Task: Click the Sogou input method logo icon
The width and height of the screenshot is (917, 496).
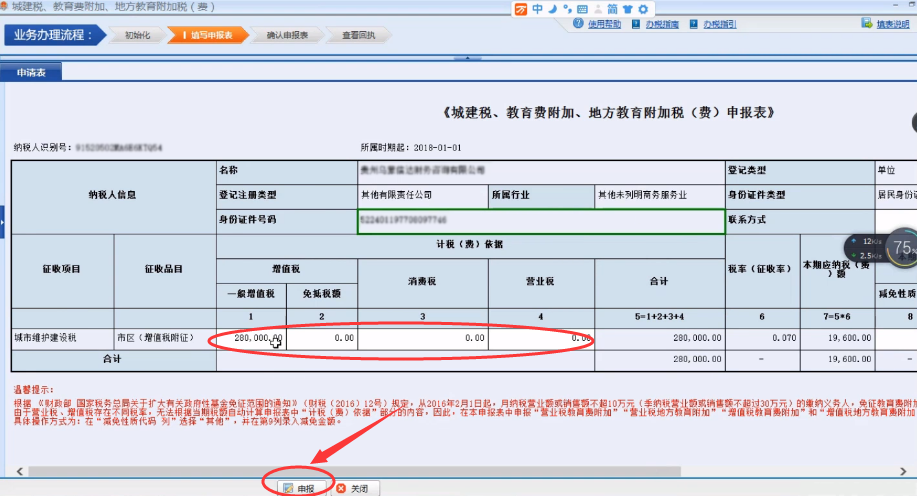Action: point(521,9)
